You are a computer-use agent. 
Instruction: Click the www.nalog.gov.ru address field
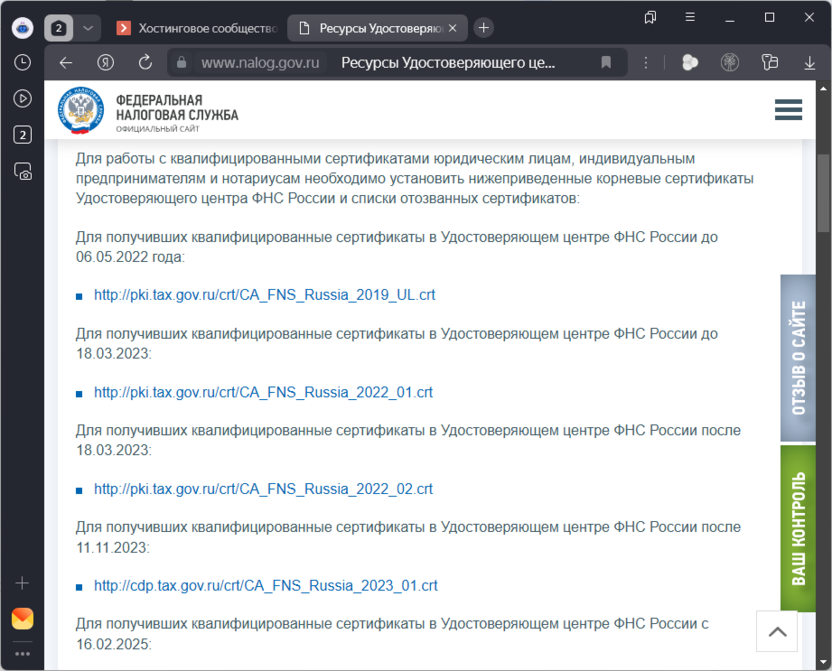pyautogui.click(x=260, y=63)
